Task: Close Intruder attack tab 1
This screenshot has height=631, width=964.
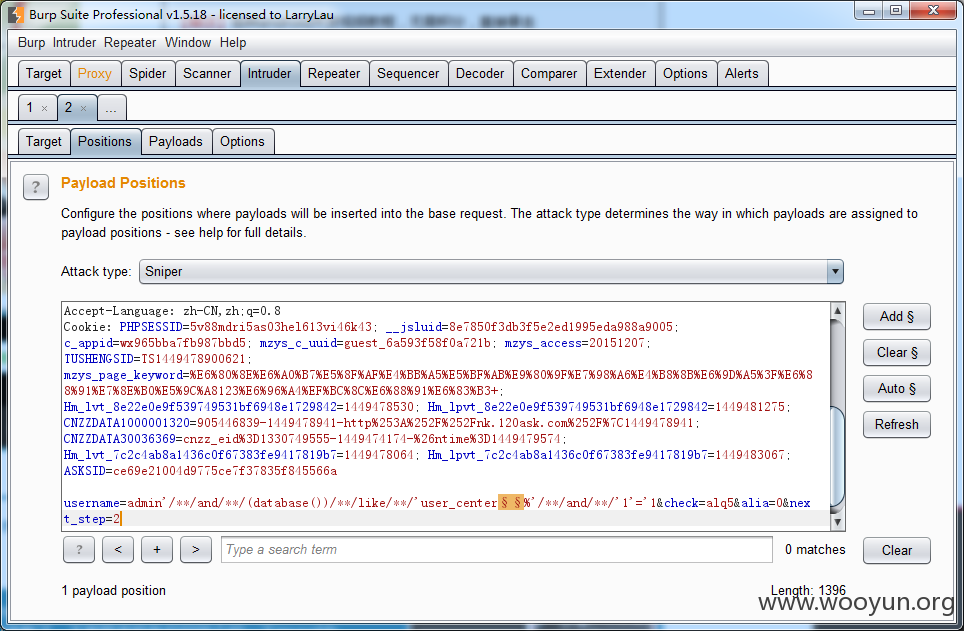Action: (x=44, y=109)
